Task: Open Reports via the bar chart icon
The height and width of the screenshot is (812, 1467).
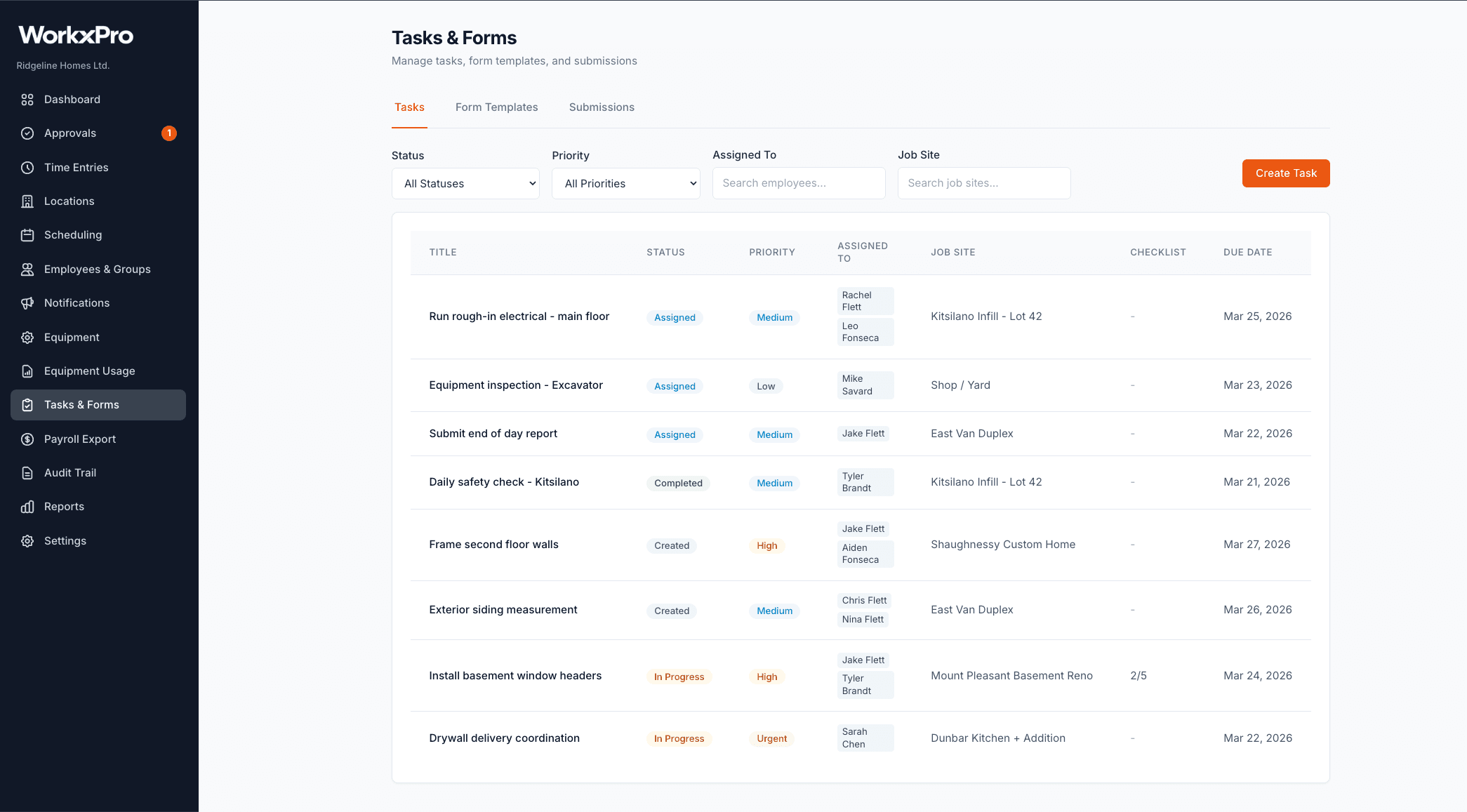Action: 27,506
